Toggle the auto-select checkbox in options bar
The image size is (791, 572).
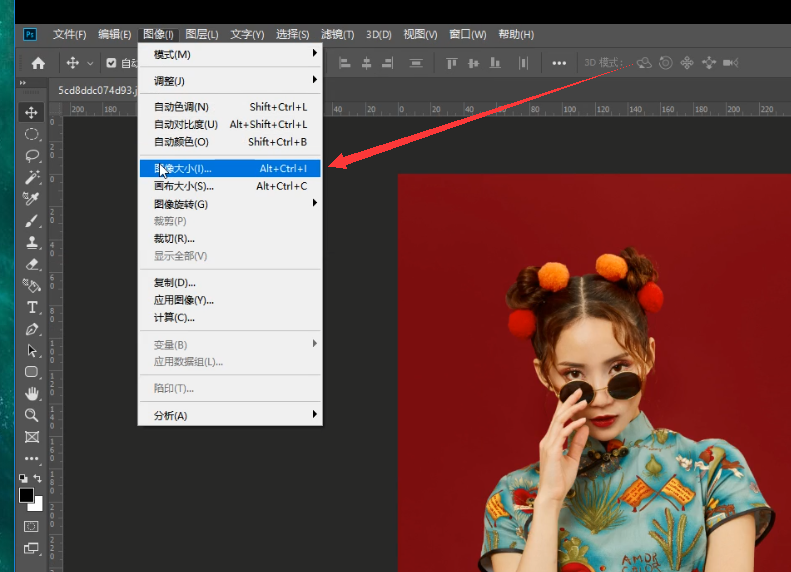click(x=111, y=63)
